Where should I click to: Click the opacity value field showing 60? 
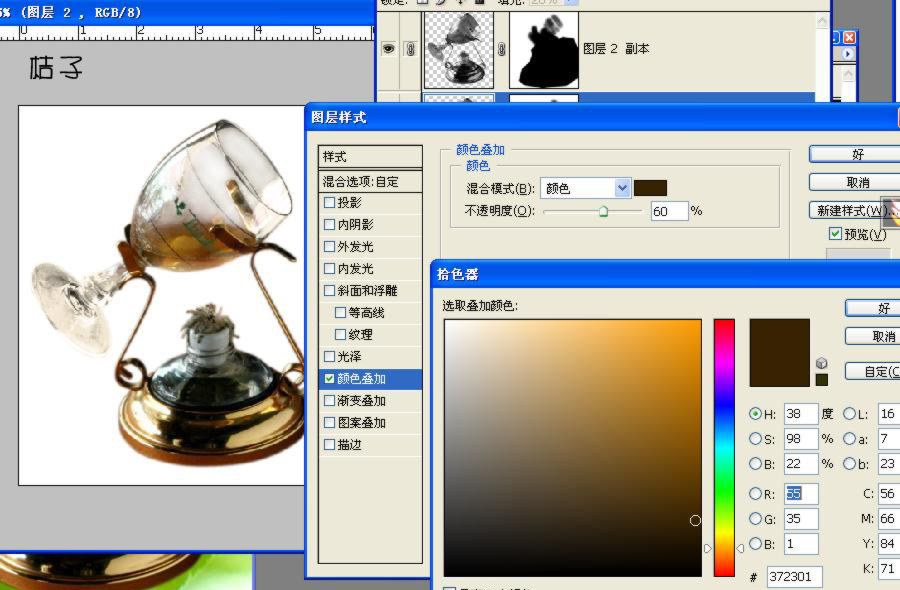click(669, 211)
